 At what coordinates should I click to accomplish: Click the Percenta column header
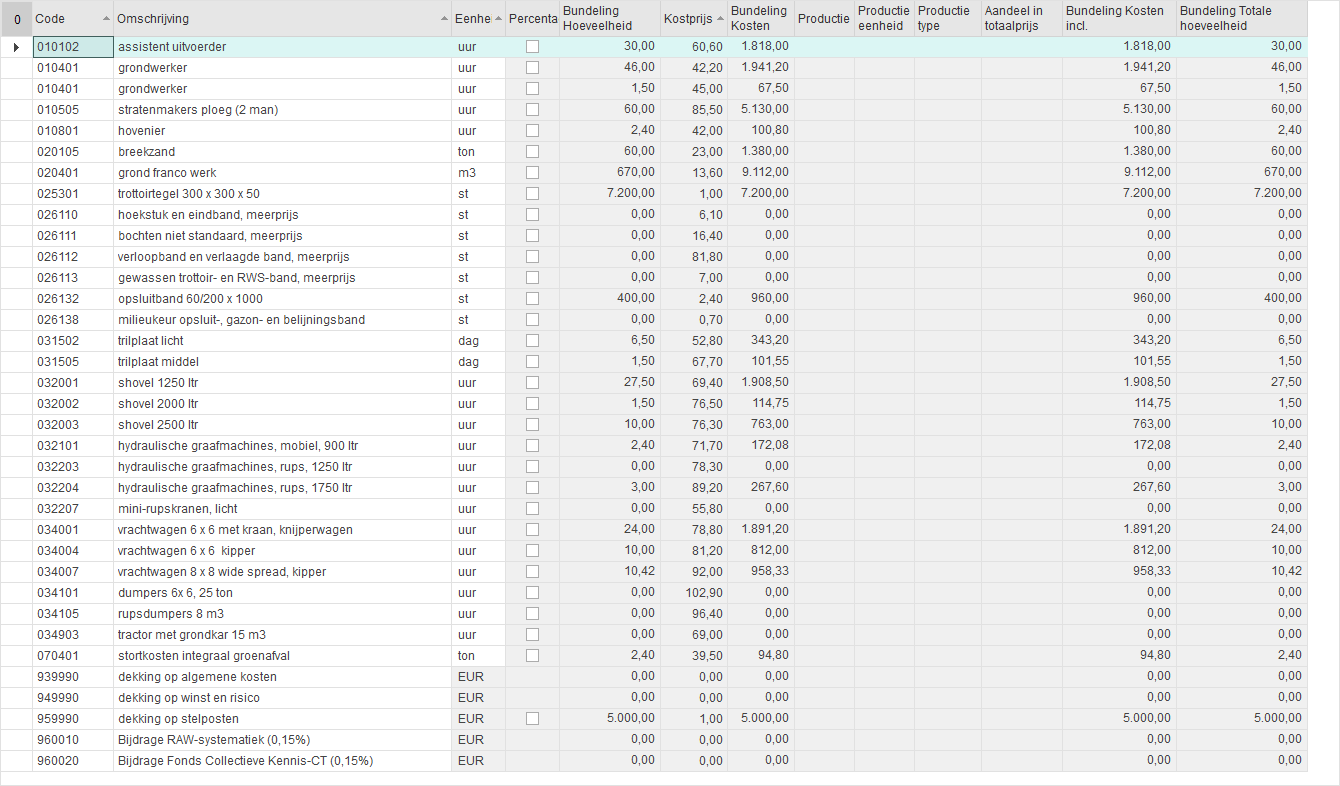(x=532, y=19)
